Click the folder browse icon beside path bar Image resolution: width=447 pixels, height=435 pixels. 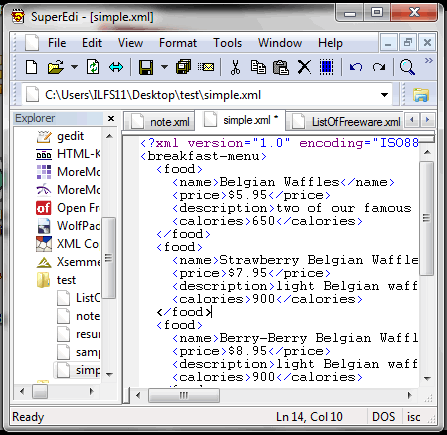(x=421, y=95)
